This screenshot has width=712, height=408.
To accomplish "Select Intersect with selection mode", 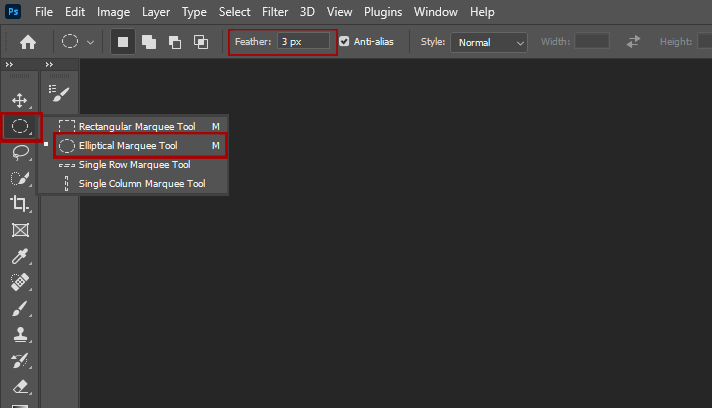I will (x=201, y=42).
